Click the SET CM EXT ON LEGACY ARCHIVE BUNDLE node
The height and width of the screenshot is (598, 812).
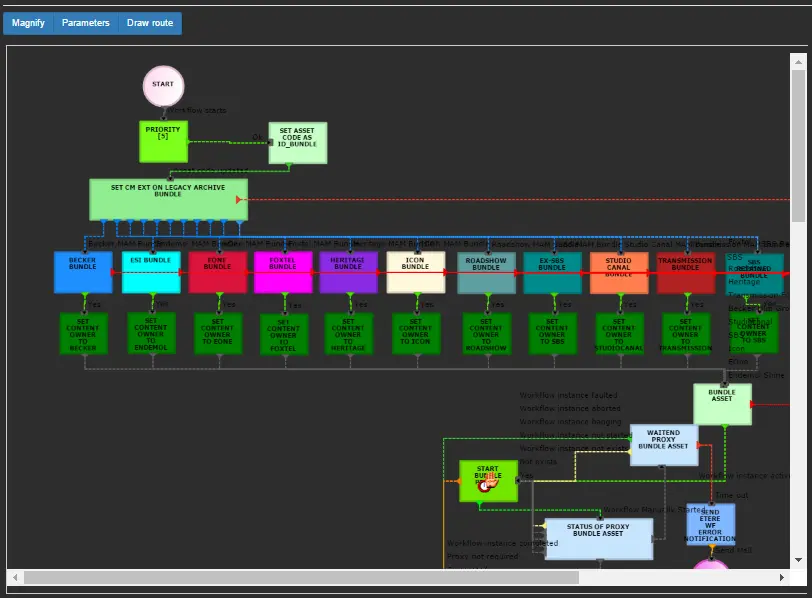tap(167, 200)
